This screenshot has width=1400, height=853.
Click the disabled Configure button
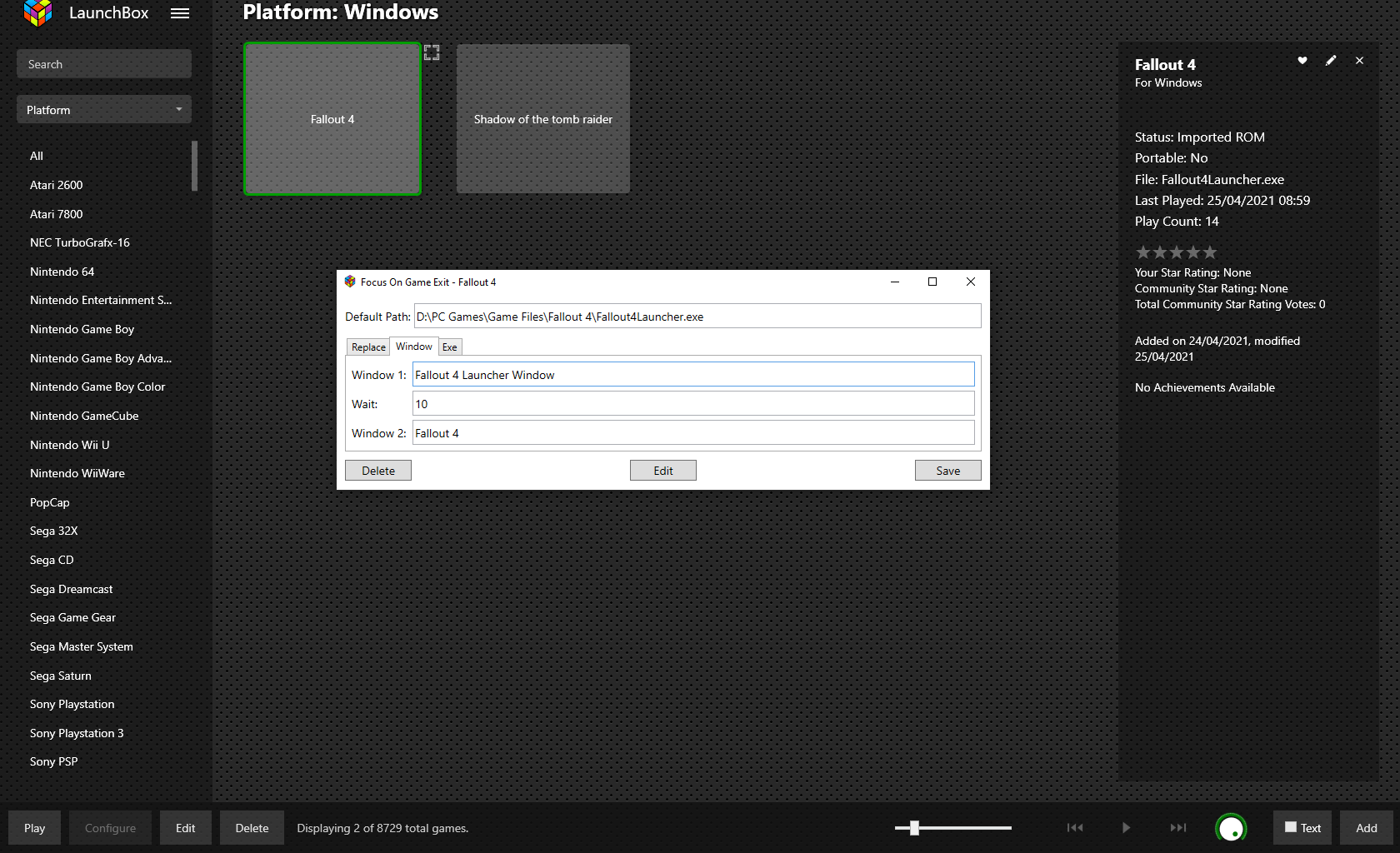coord(110,828)
